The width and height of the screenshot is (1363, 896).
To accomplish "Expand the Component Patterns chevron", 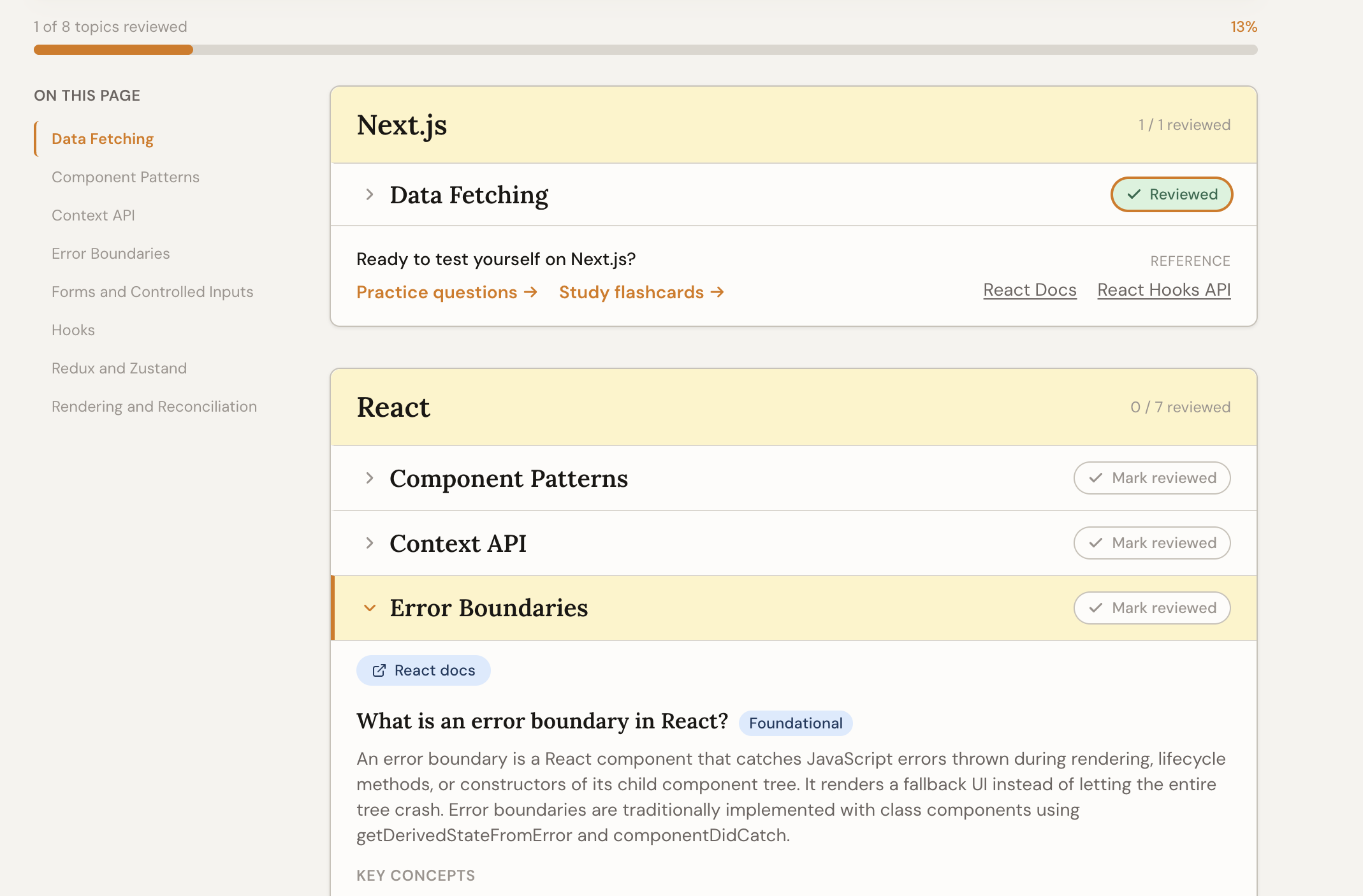I will coord(370,478).
